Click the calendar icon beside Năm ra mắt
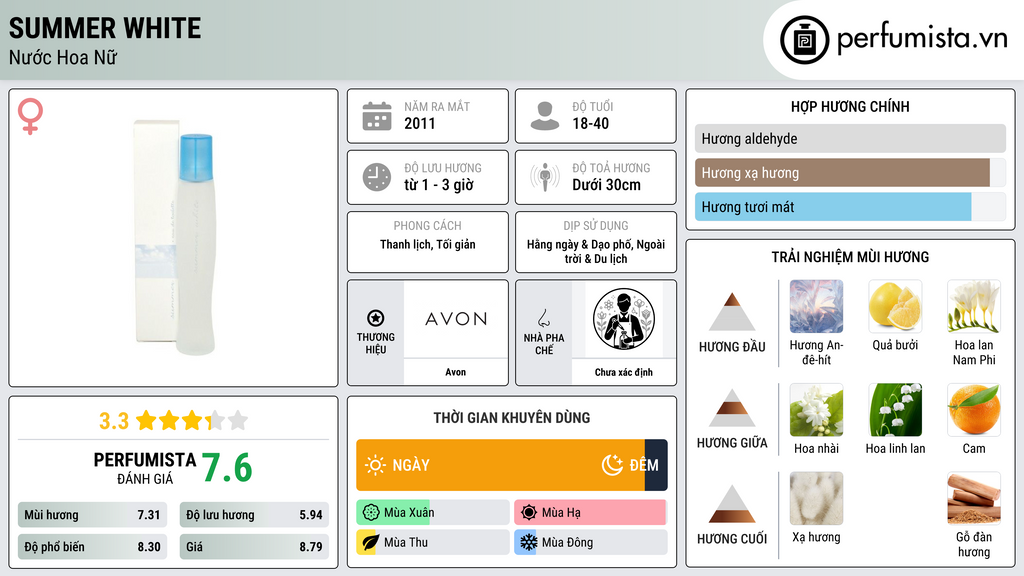The height and width of the screenshot is (576, 1024). click(377, 116)
